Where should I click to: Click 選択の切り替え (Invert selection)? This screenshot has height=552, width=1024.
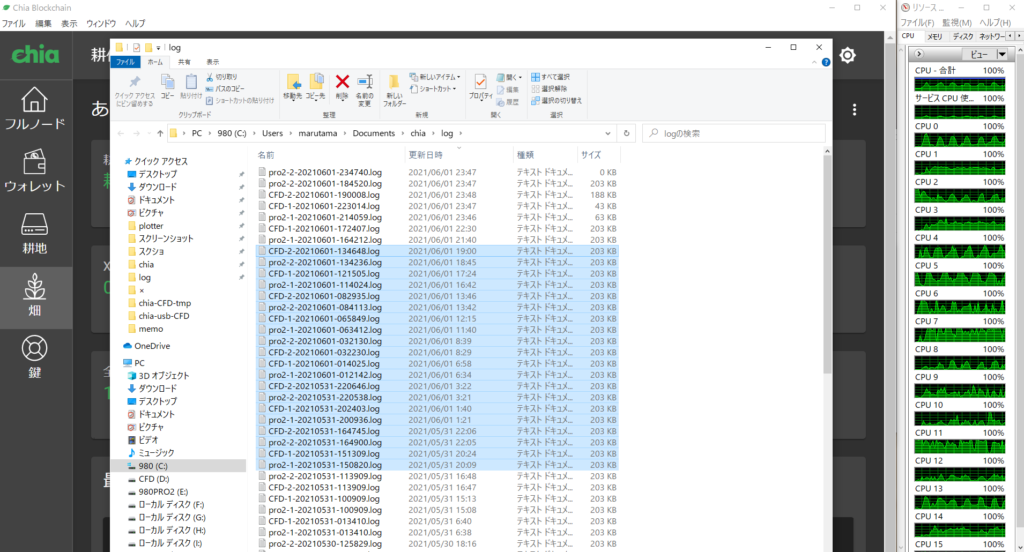(556, 101)
